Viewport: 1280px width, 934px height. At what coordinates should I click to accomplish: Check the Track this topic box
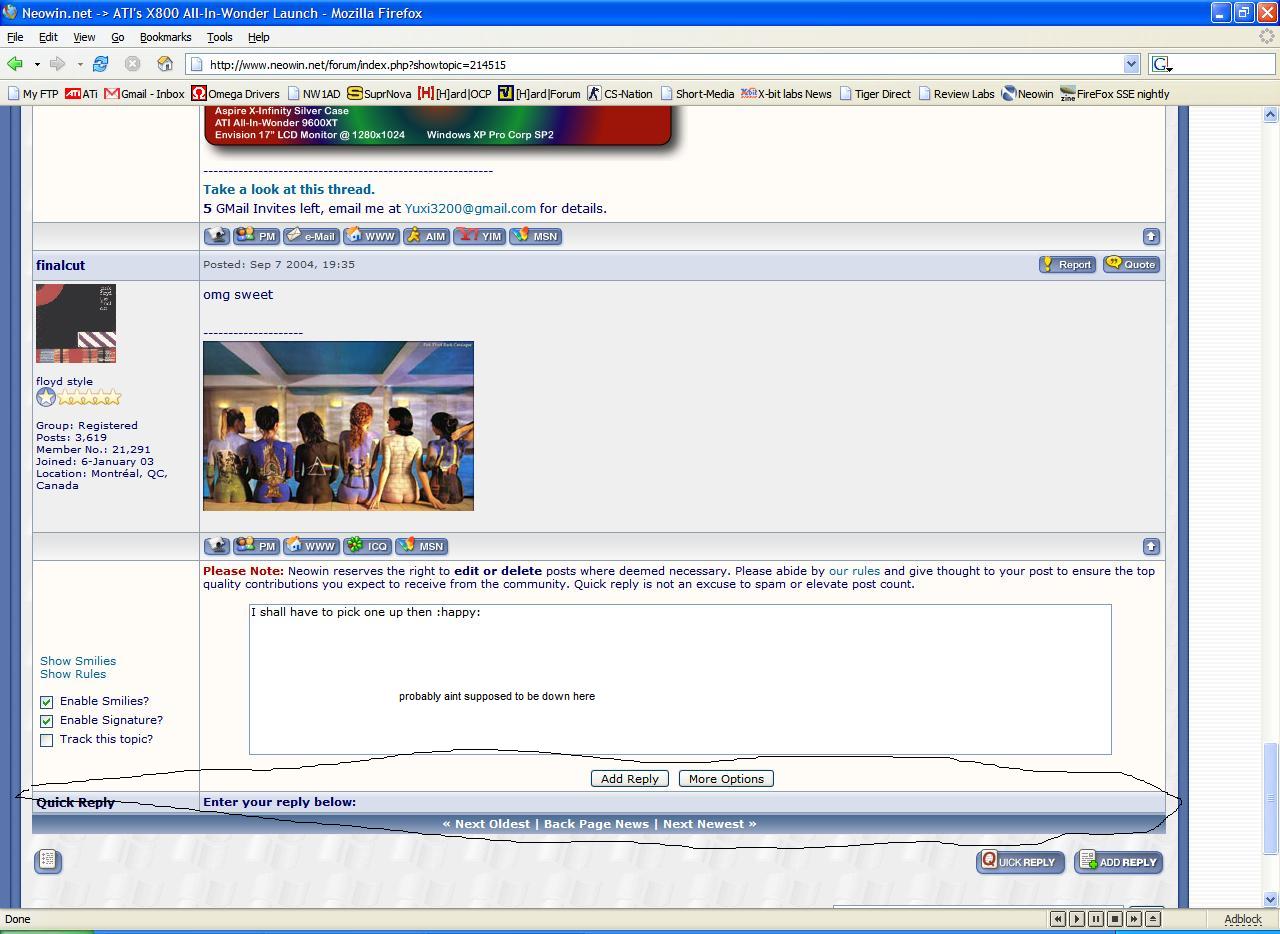coord(46,740)
